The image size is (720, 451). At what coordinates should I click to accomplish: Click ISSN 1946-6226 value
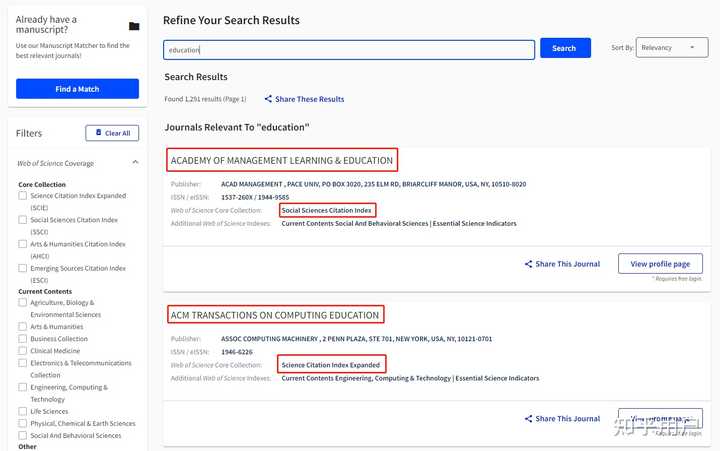click(x=237, y=352)
